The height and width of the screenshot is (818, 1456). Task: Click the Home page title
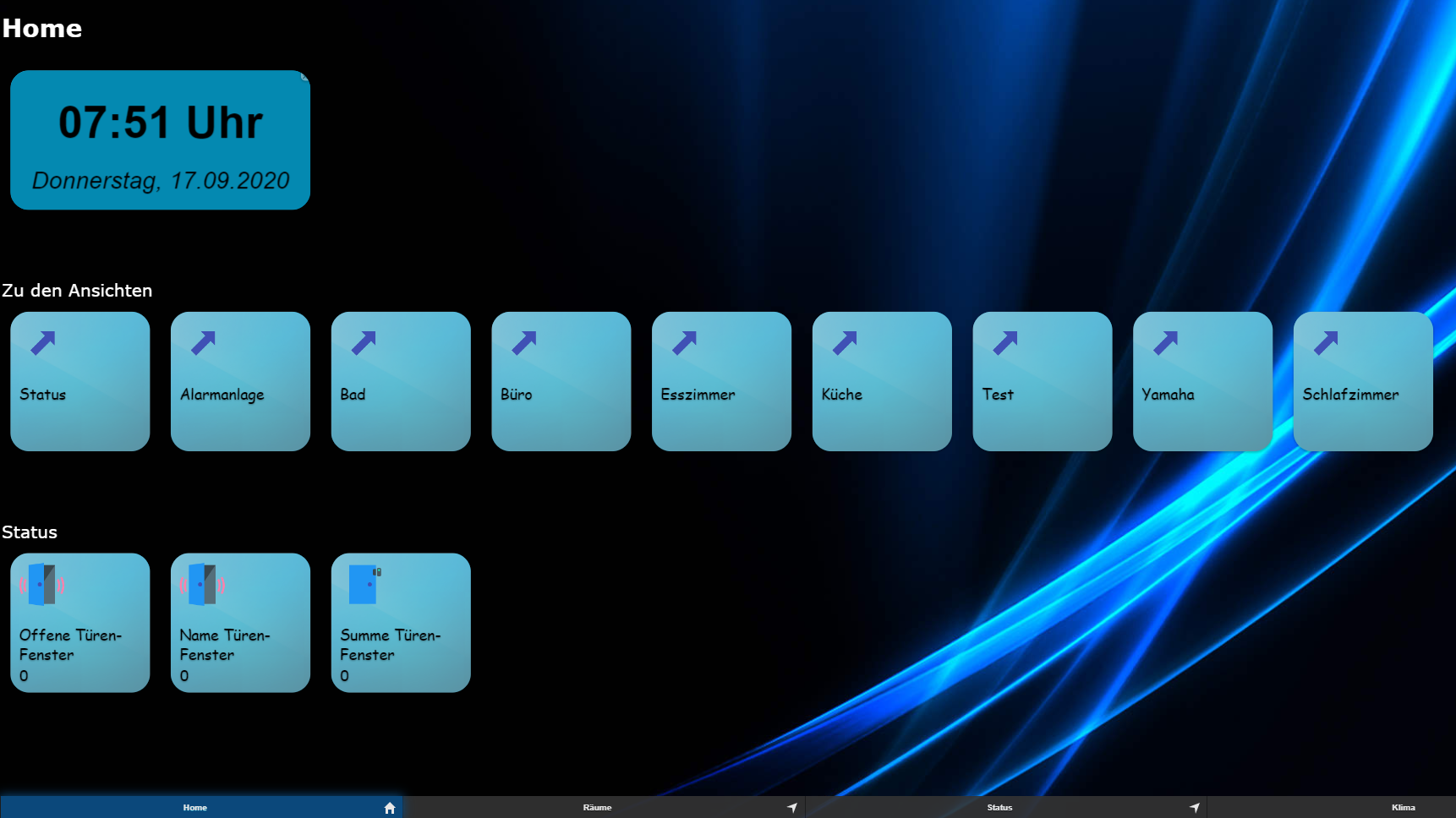42,29
